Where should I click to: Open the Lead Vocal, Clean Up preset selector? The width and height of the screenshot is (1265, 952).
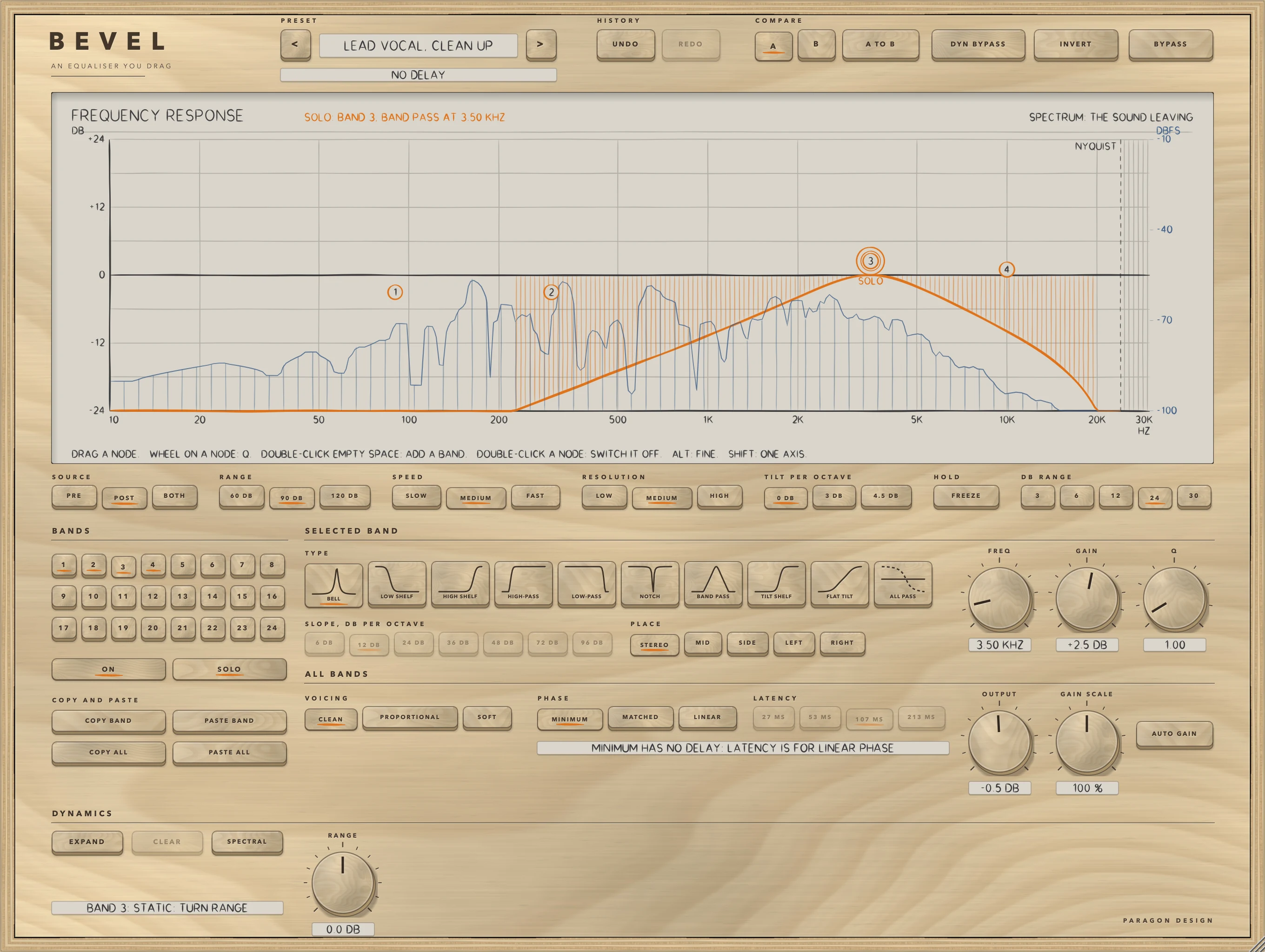418,46
